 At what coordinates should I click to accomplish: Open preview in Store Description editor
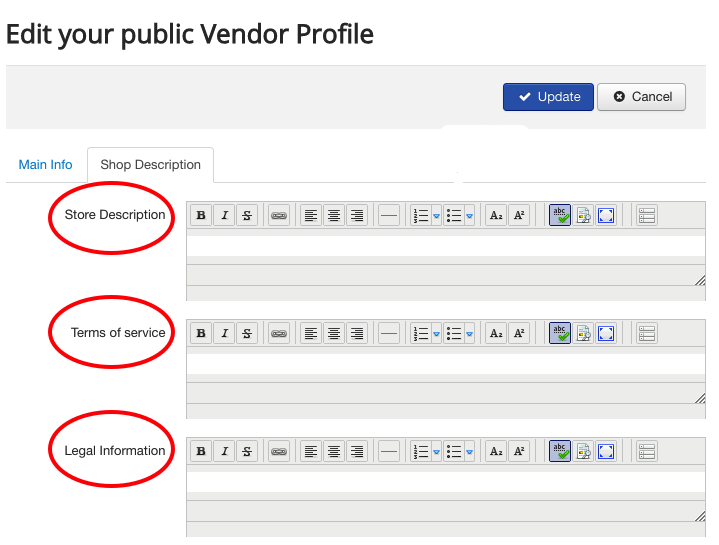[583, 215]
